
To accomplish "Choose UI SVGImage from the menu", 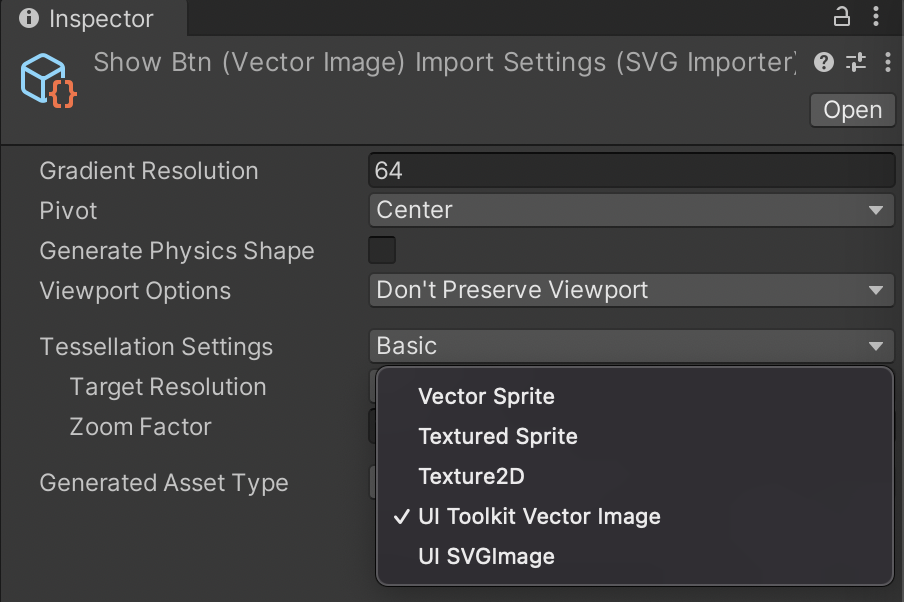I will [x=486, y=556].
